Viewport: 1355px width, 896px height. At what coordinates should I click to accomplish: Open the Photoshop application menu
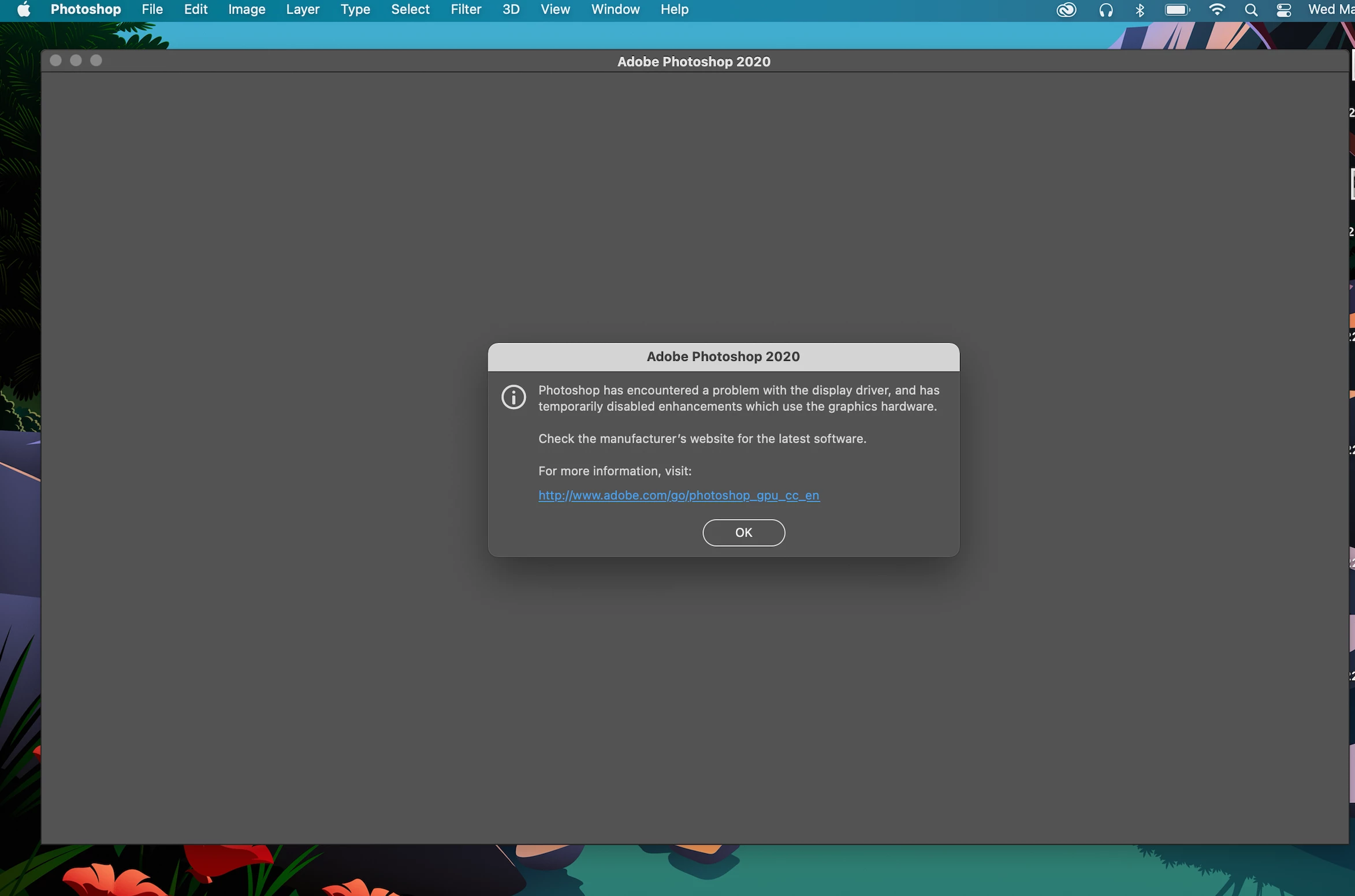pos(85,10)
